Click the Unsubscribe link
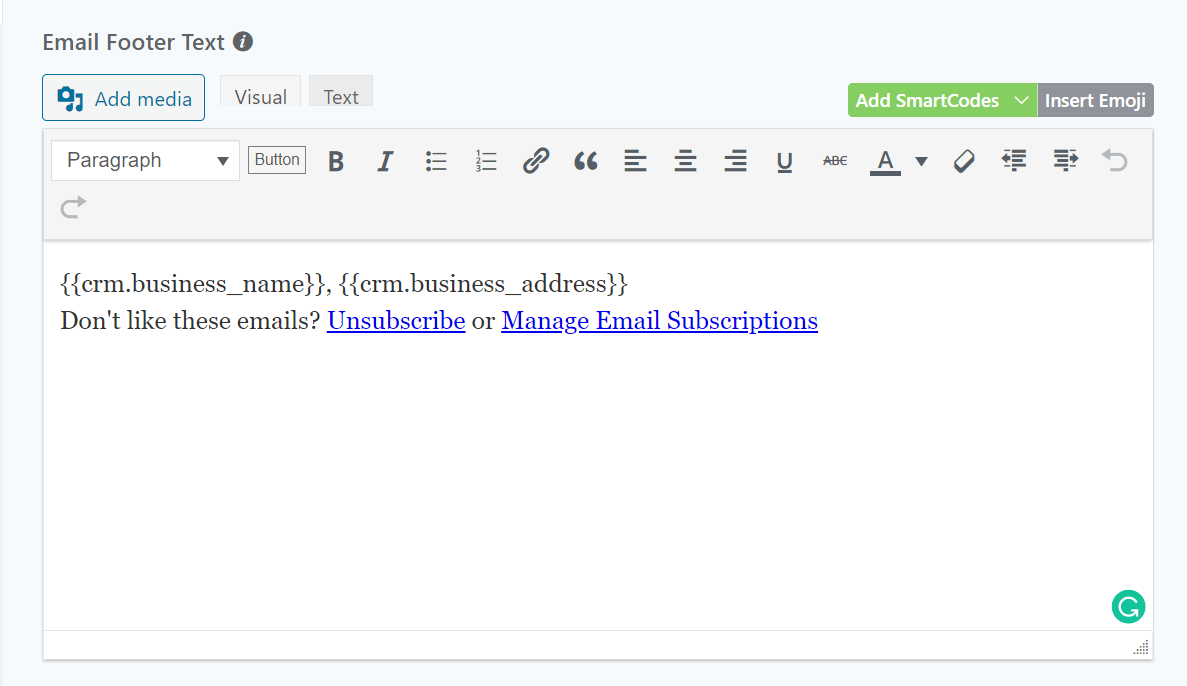This screenshot has height=686, width=1187. coord(396,321)
